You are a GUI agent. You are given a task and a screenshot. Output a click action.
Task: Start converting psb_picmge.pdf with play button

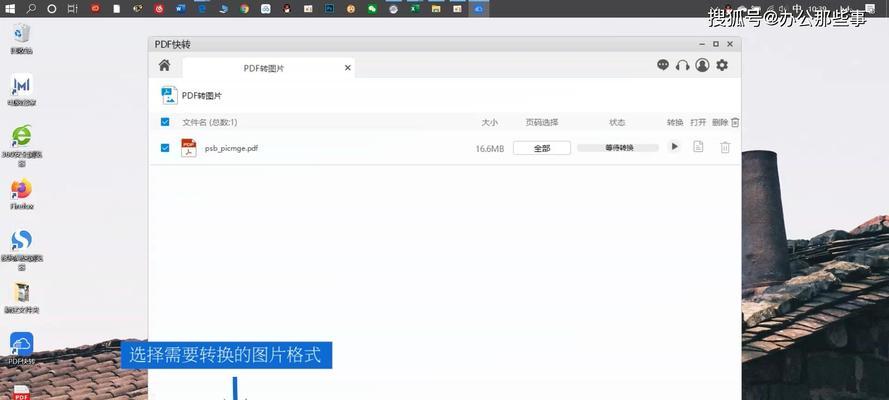(x=674, y=147)
